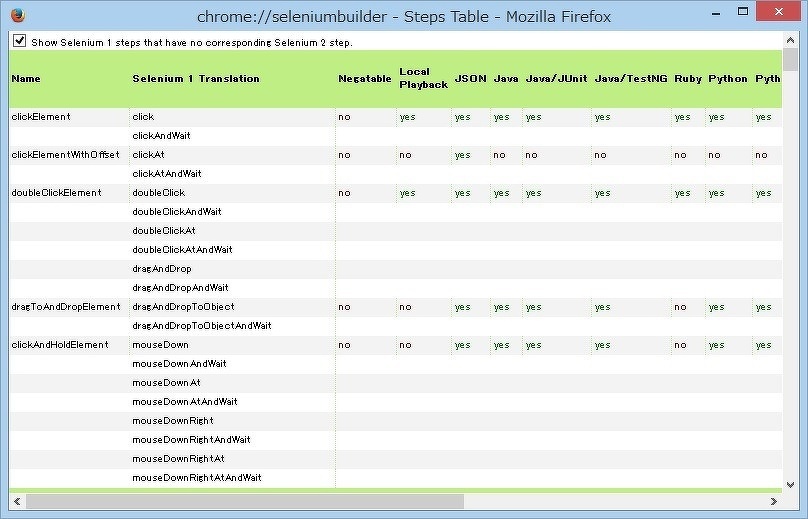Click the vertical scrollbar down arrow
Image resolution: width=808 pixels, height=519 pixels.
[790, 484]
